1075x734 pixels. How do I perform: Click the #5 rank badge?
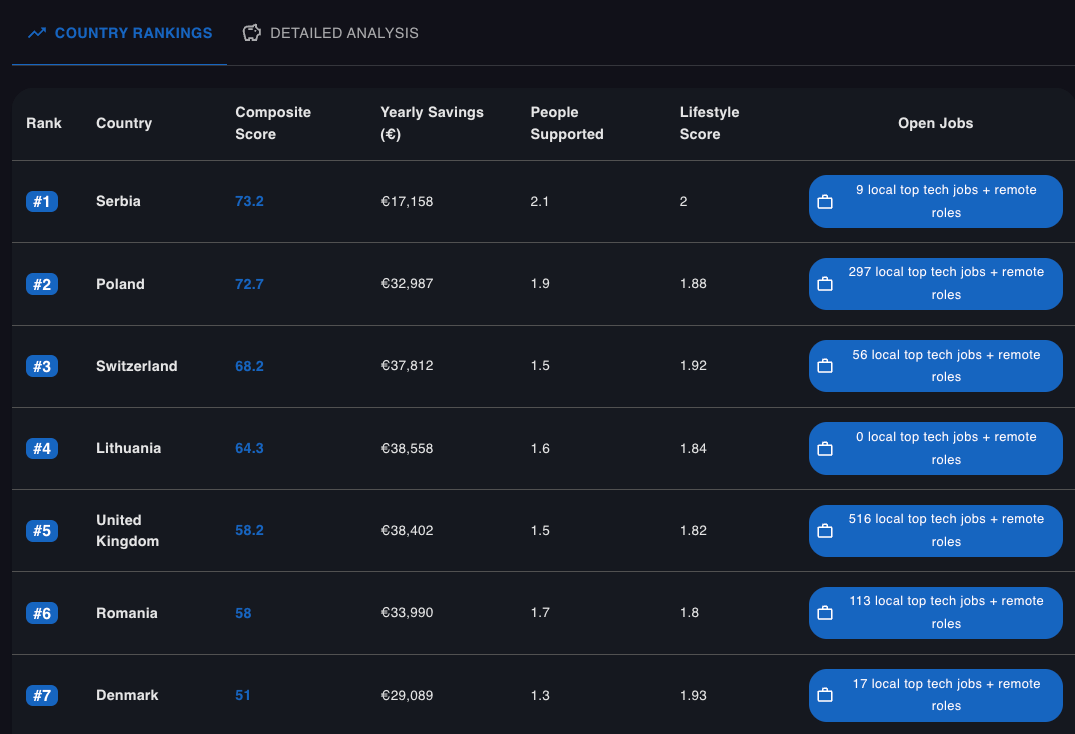tap(42, 530)
